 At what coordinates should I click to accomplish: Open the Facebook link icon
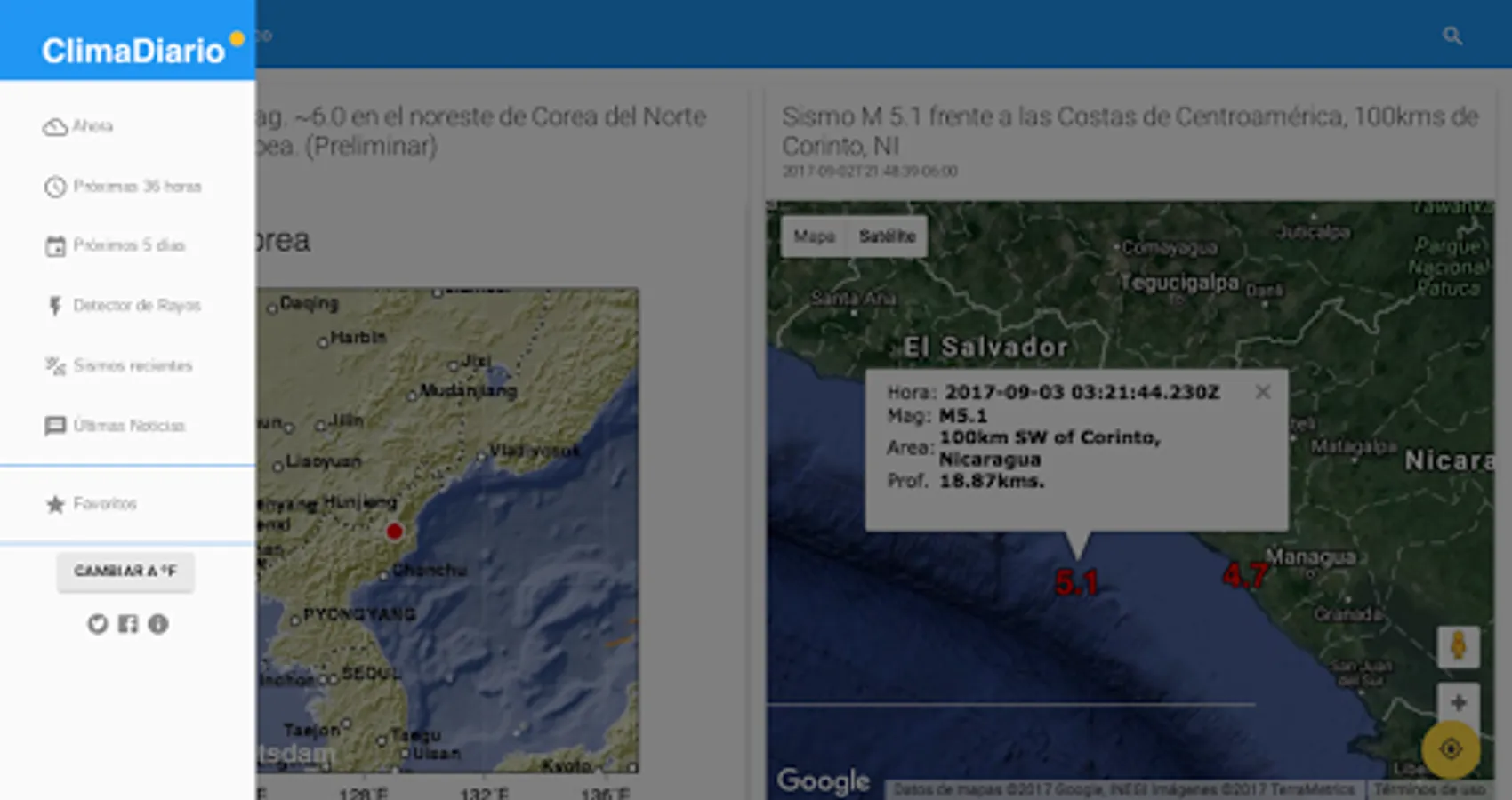click(128, 624)
